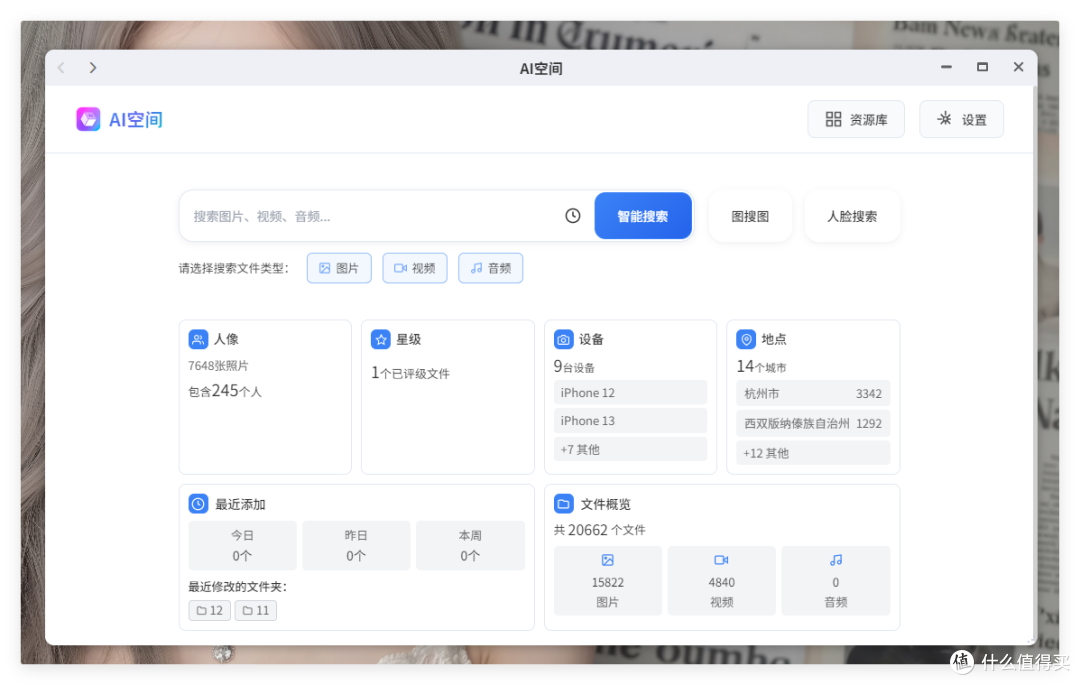The image size is (1080, 685).
Task: Open the 0 音频 overview tile
Action: click(835, 580)
